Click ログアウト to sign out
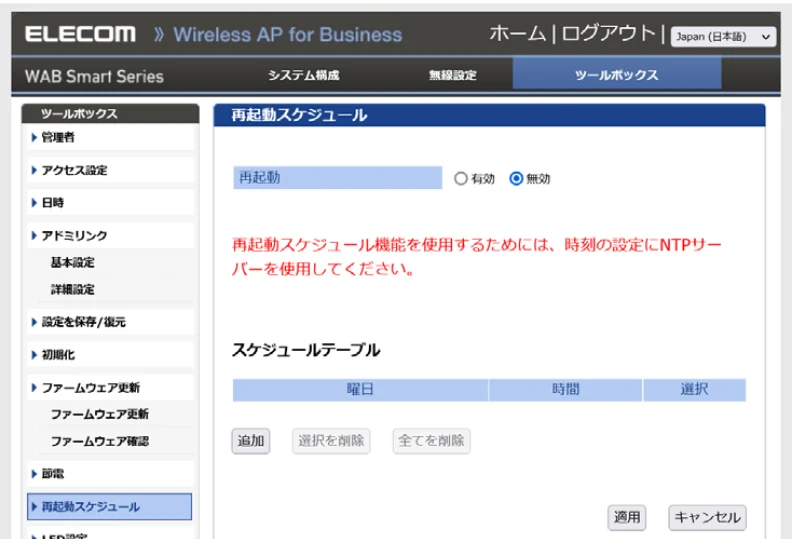 tap(609, 34)
